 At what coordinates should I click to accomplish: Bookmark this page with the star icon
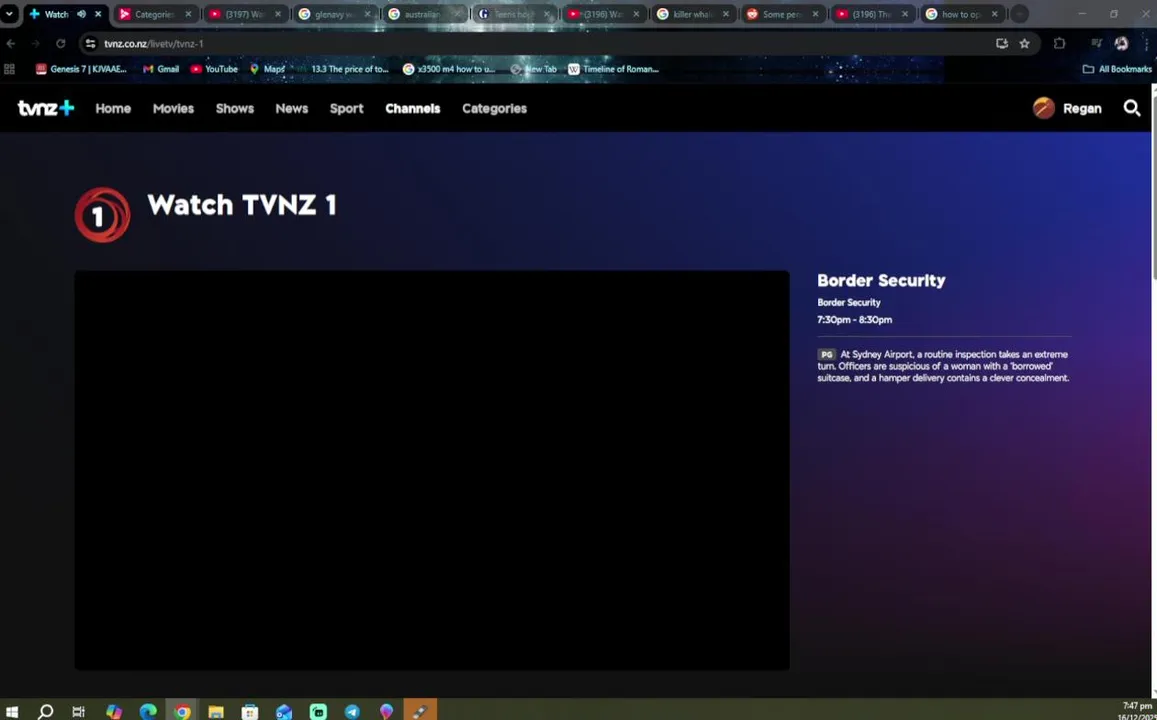[x=1024, y=44]
